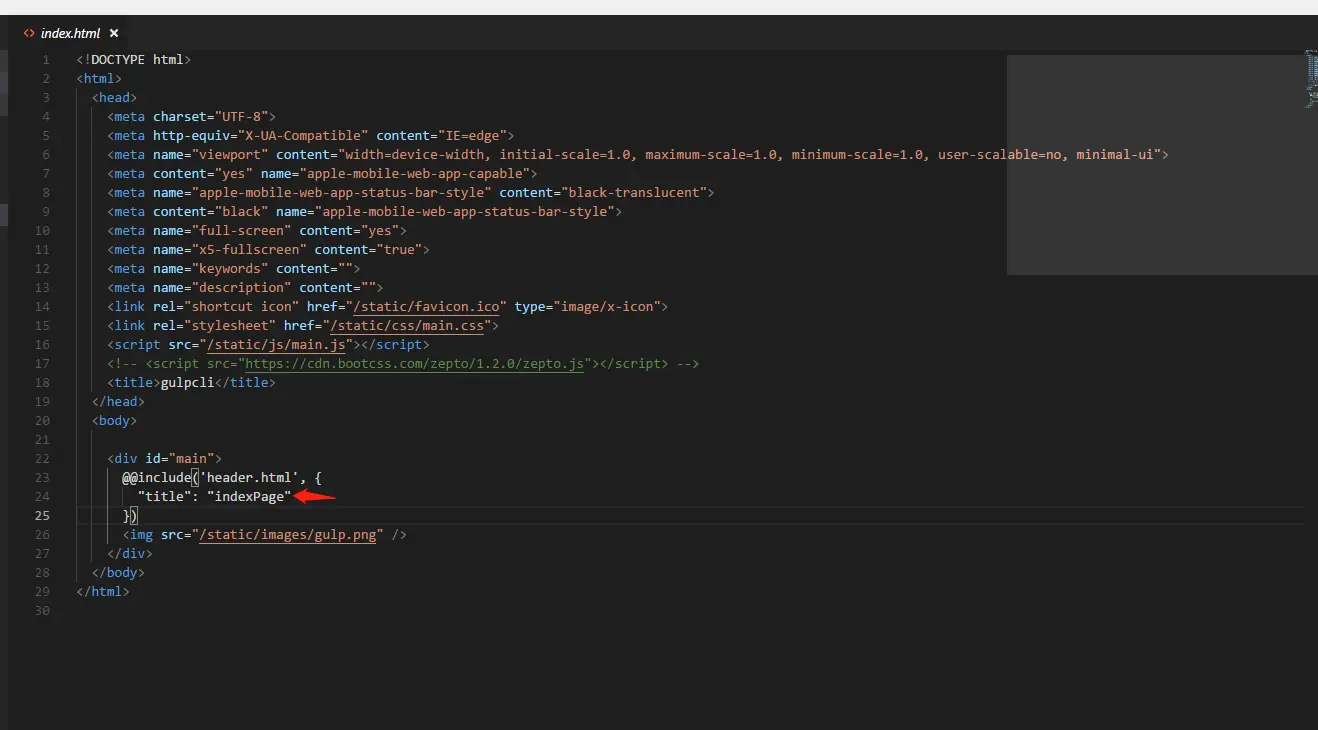This screenshot has width=1318, height=730.
Task: Click line number 22 in the gutter
Action: [x=42, y=458]
